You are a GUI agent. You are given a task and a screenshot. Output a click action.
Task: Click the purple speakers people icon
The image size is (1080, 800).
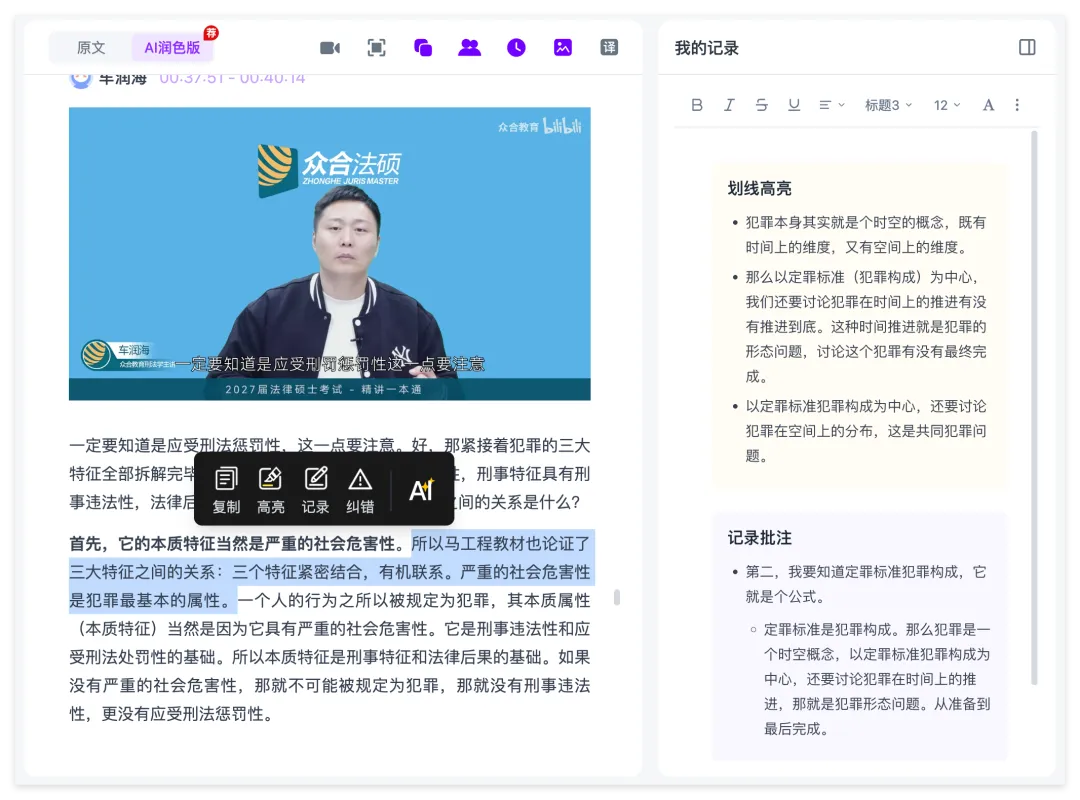point(470,48)
